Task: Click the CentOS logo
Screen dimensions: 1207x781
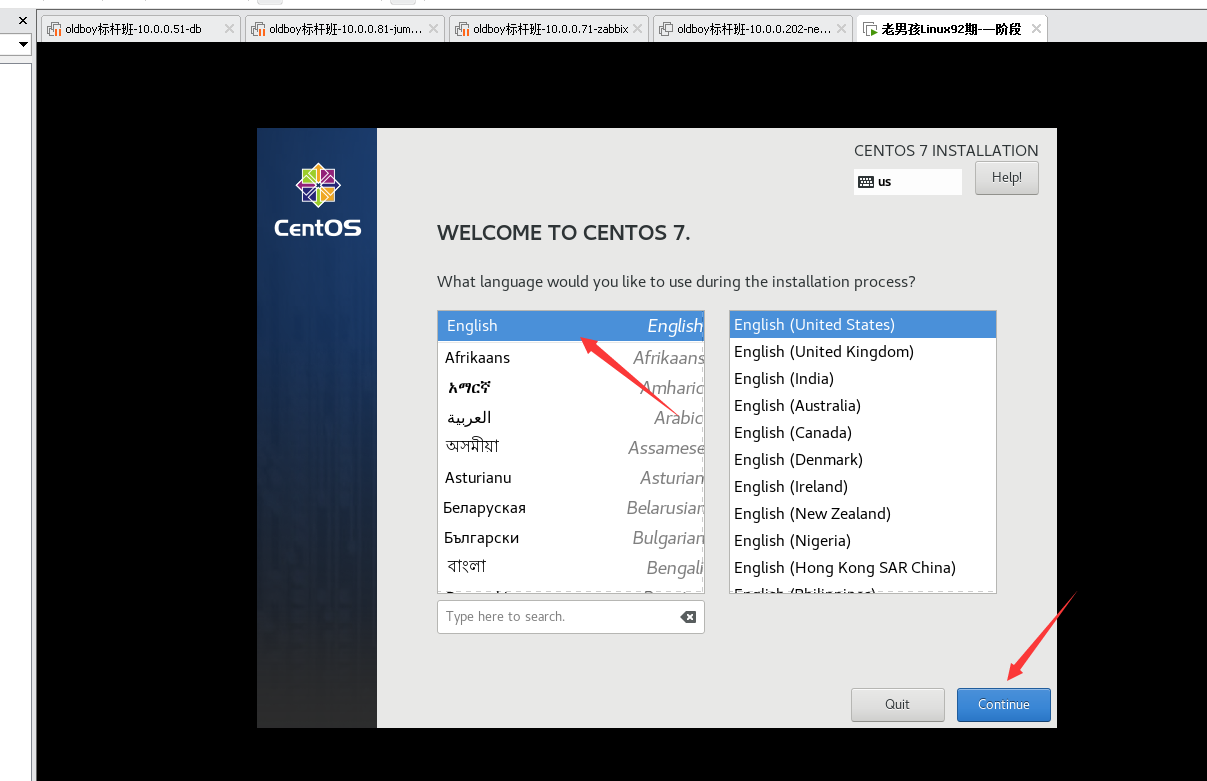Action: coord(317,201)
